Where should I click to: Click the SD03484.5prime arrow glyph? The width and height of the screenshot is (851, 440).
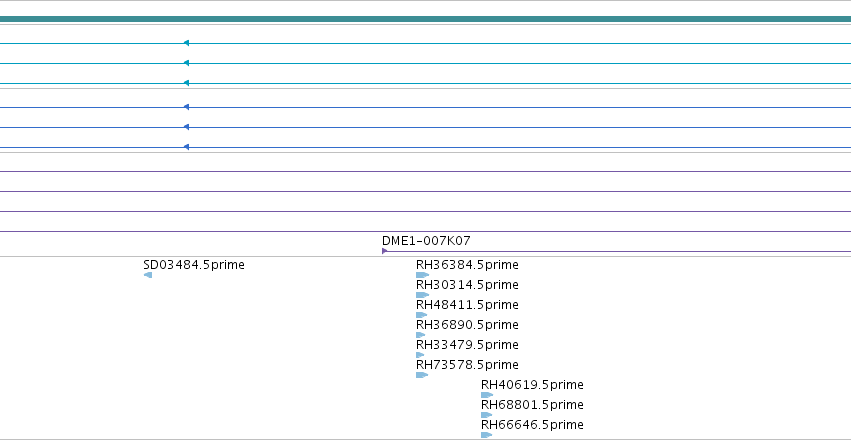pos(148,275)
